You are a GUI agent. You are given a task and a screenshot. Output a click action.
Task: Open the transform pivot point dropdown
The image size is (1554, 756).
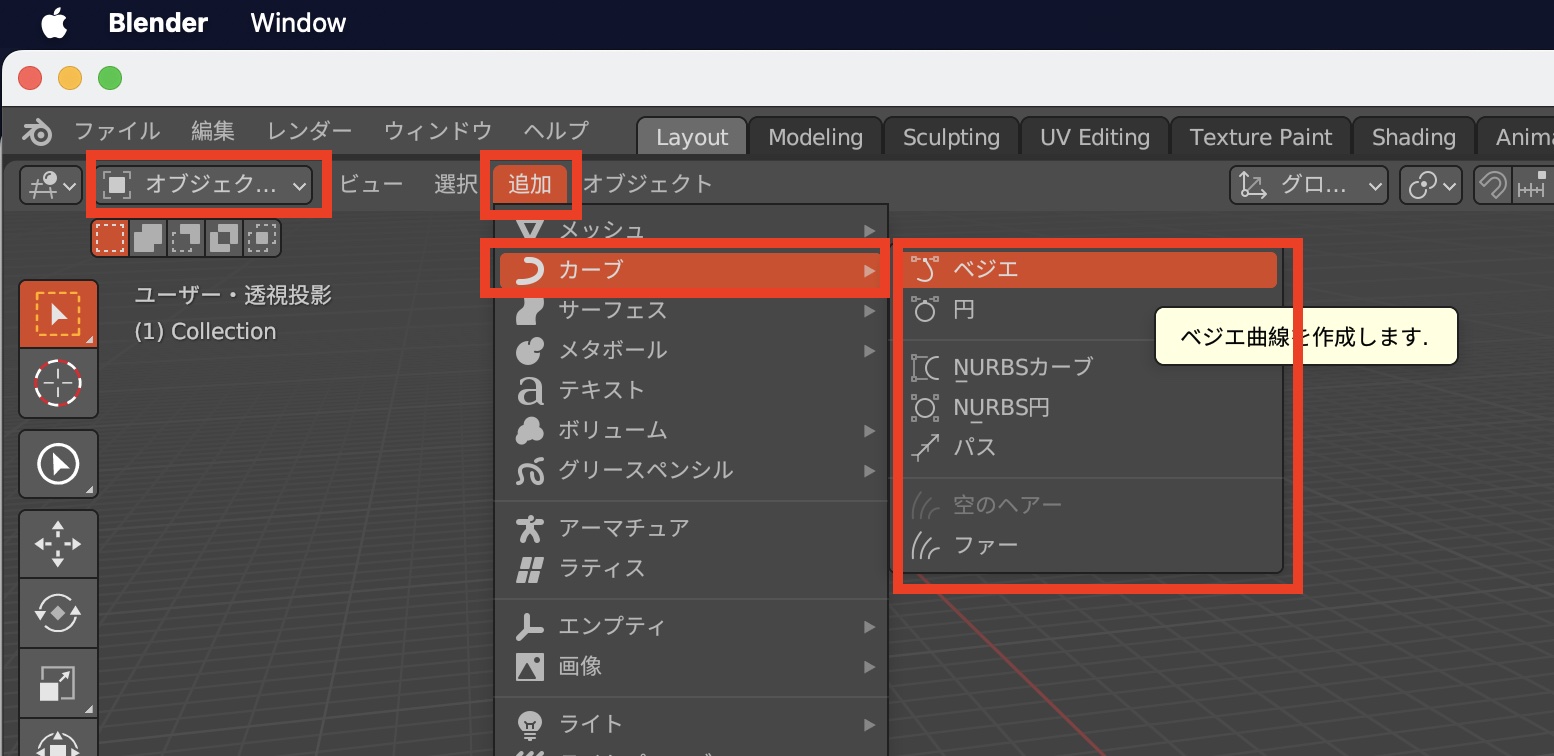1431,185
